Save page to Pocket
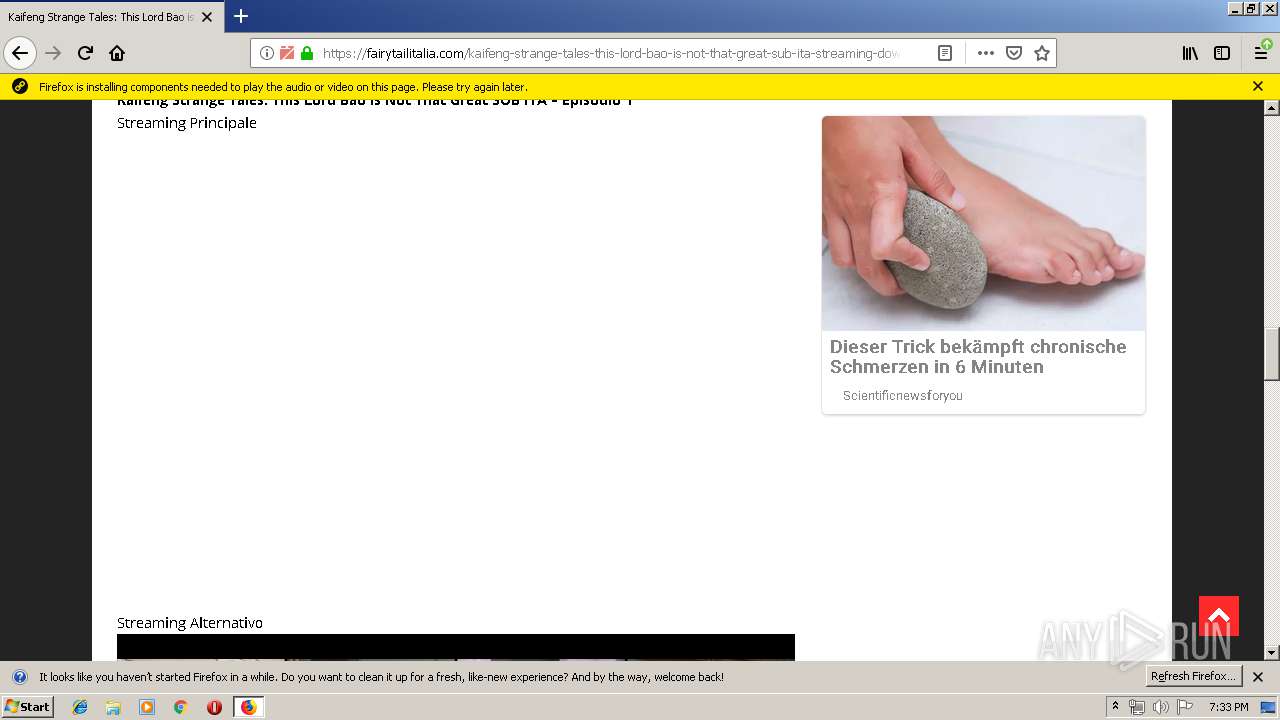This screenshot has height=720, width=1280. [x=1014, y=53]
